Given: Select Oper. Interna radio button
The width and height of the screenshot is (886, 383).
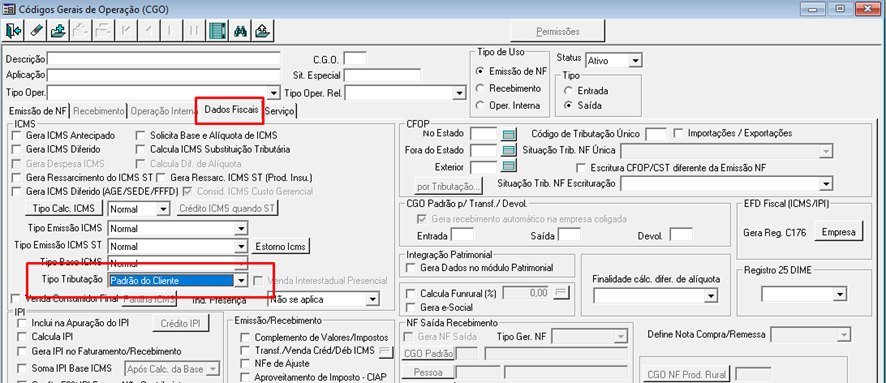Looking at the screenshot, I should 480,105.
